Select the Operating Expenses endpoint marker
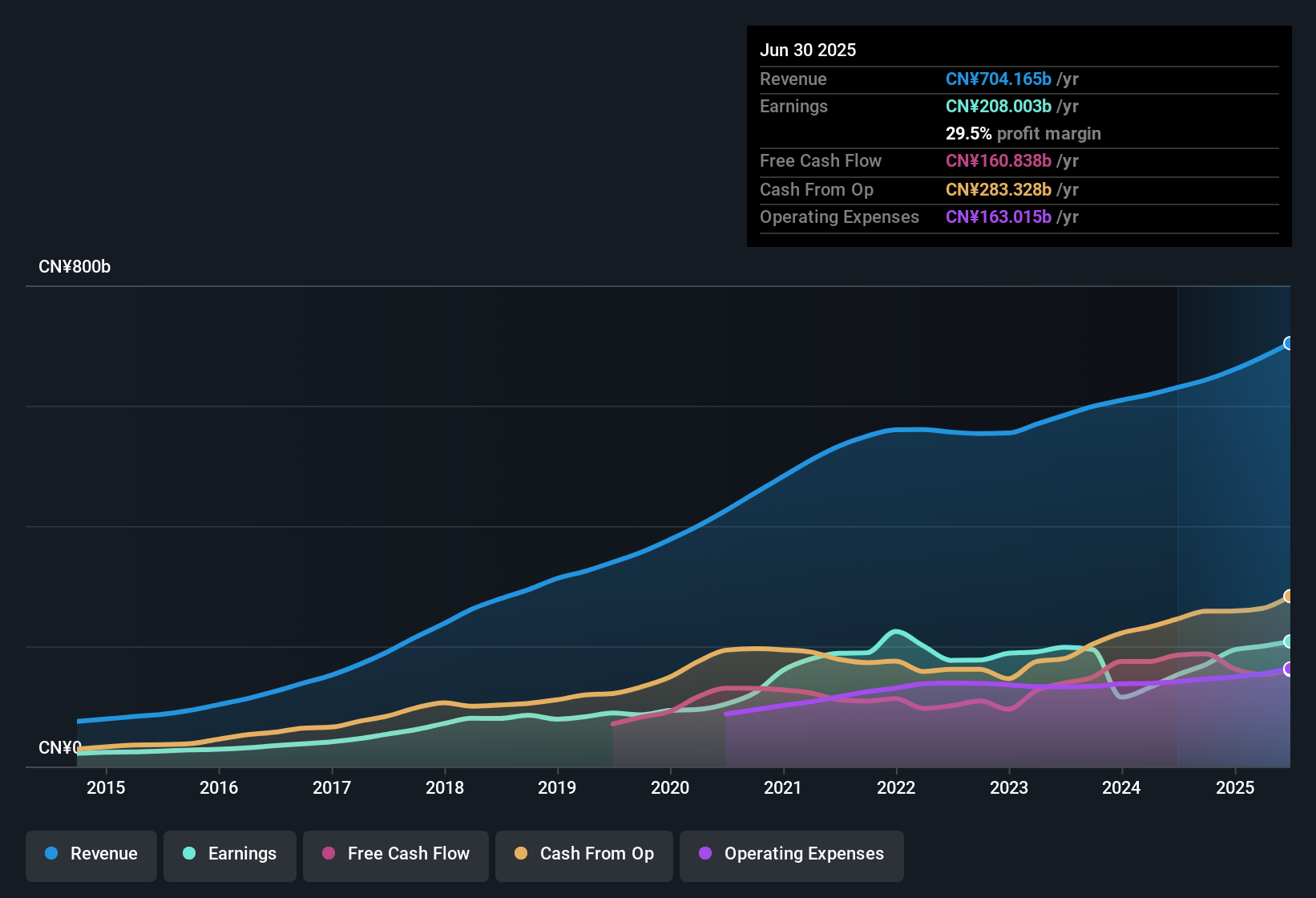1316x898 pixels. coord(1288,668)
